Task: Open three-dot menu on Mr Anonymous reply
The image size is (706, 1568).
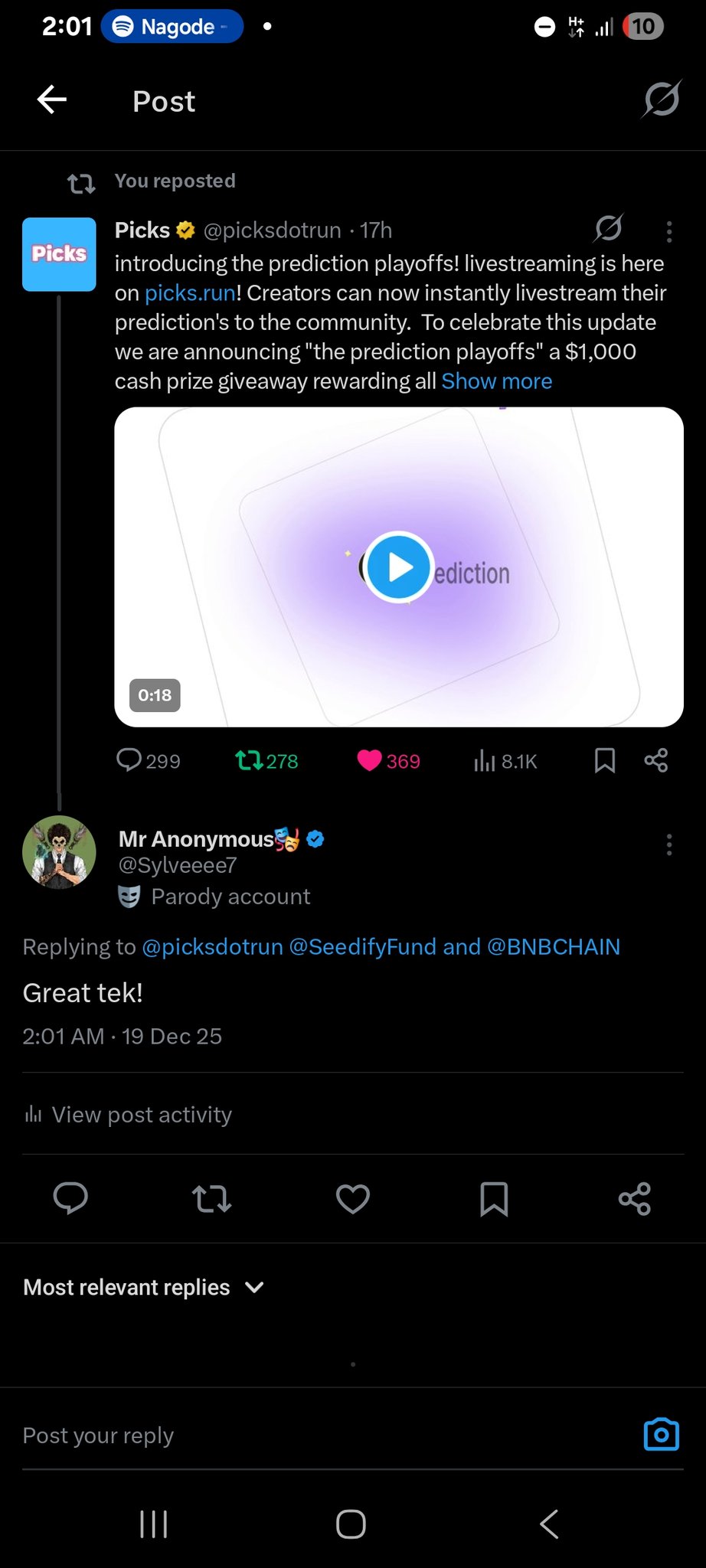Action: (669, 844)
